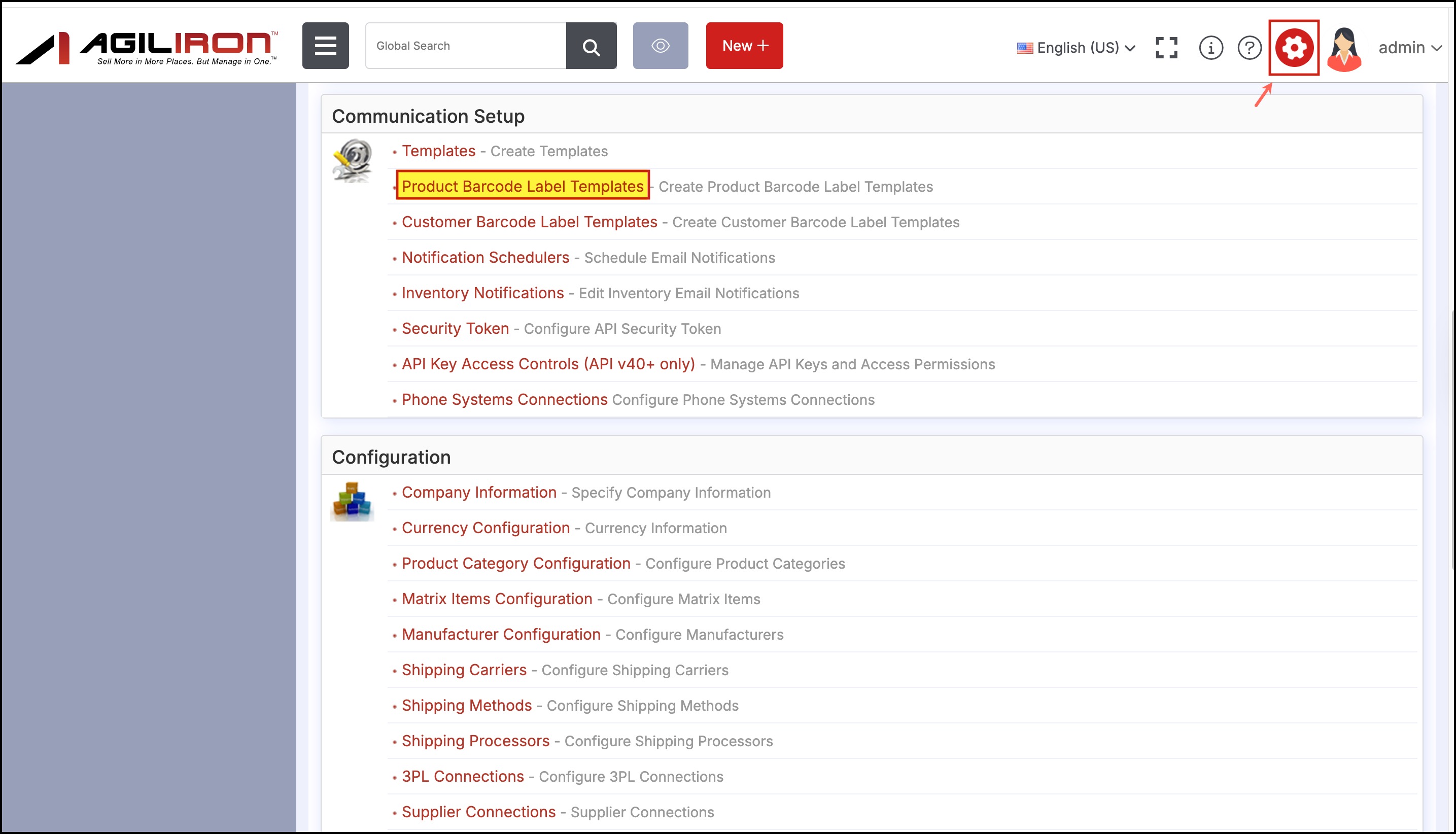Open the info circle icon
This screenshot has height=834, width=1456.
1210,48
